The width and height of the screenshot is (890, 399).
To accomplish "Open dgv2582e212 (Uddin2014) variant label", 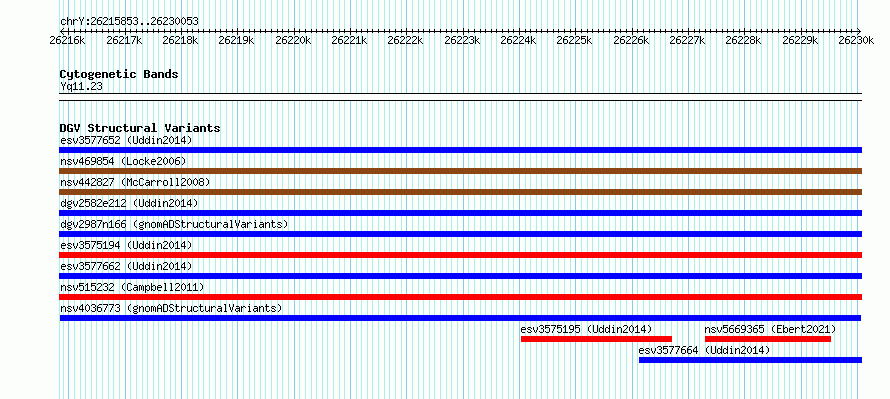I will [x=129, y=203].
